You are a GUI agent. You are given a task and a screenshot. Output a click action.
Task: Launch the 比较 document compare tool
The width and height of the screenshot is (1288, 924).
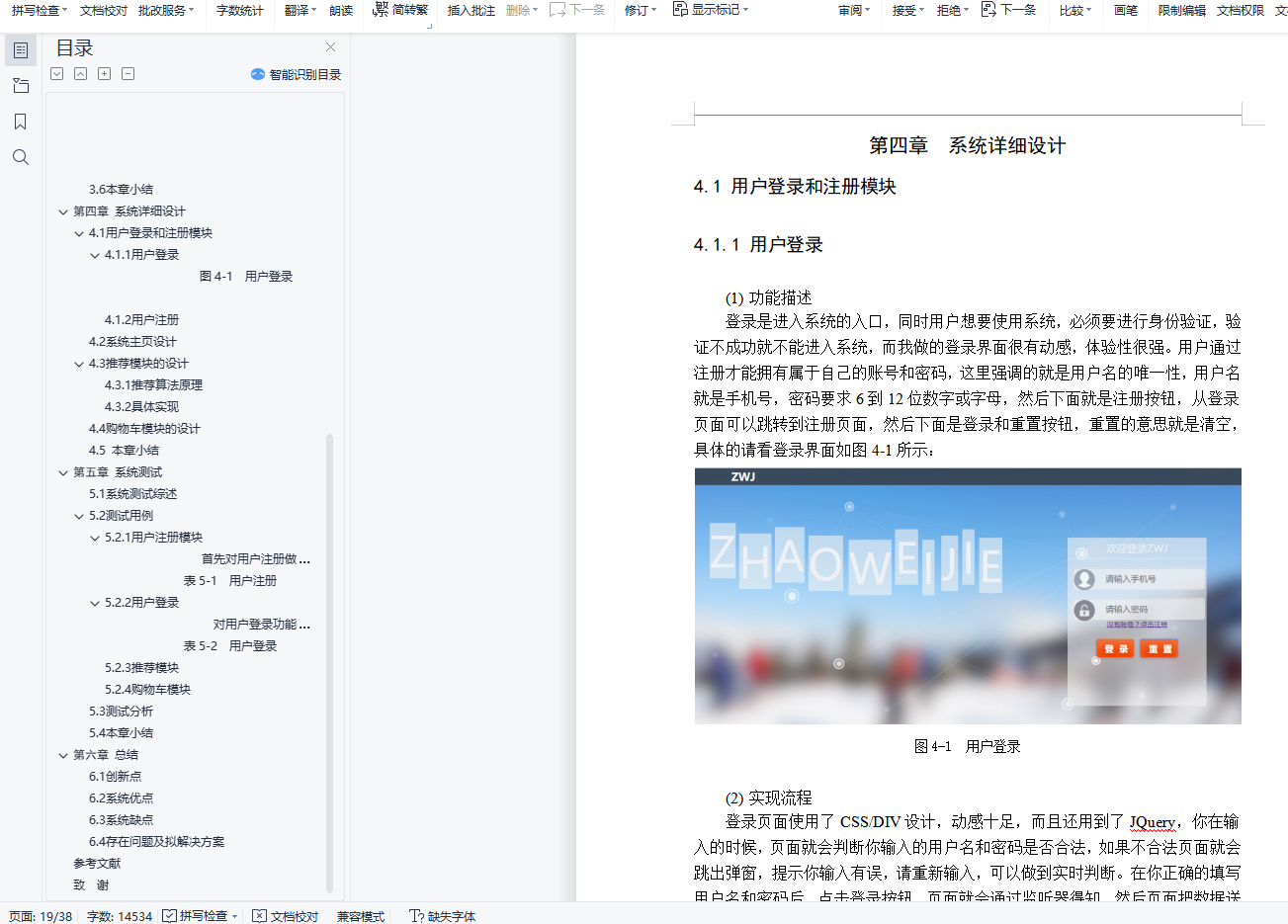coord(1073,11)
